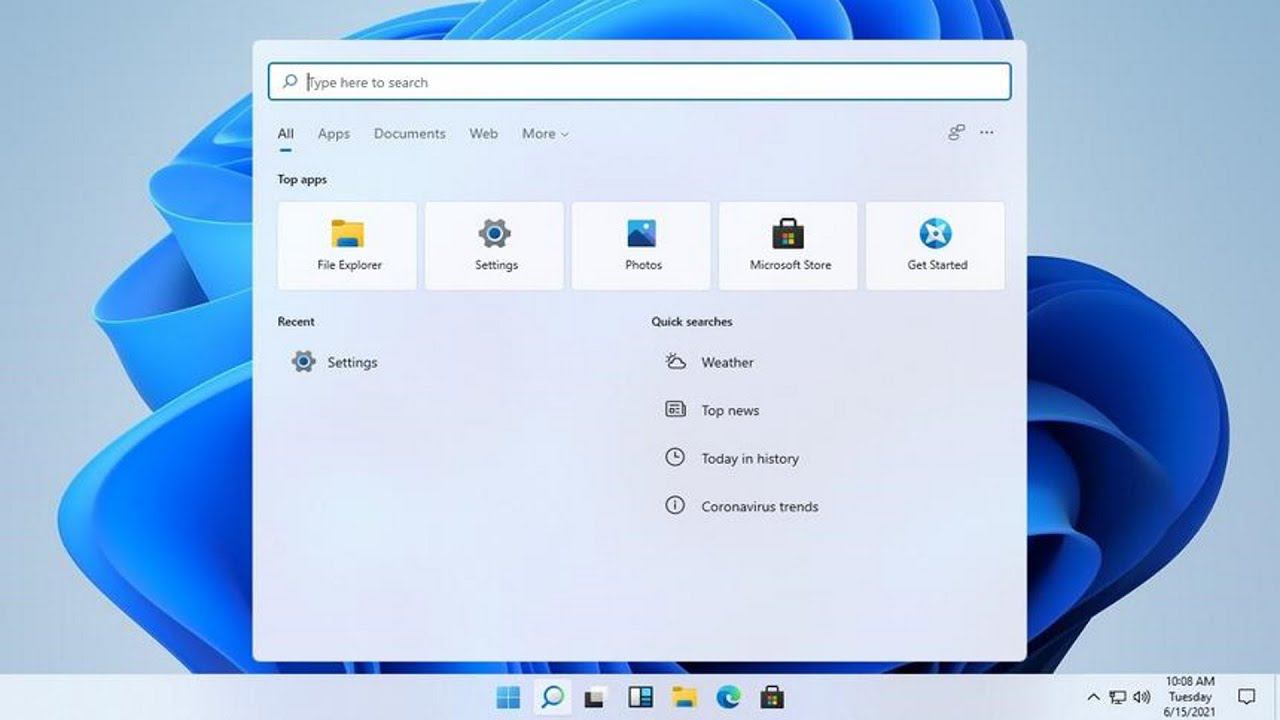1280x720 pixels.
Task: Select the All search filter tab
Action: pos(286,134)
